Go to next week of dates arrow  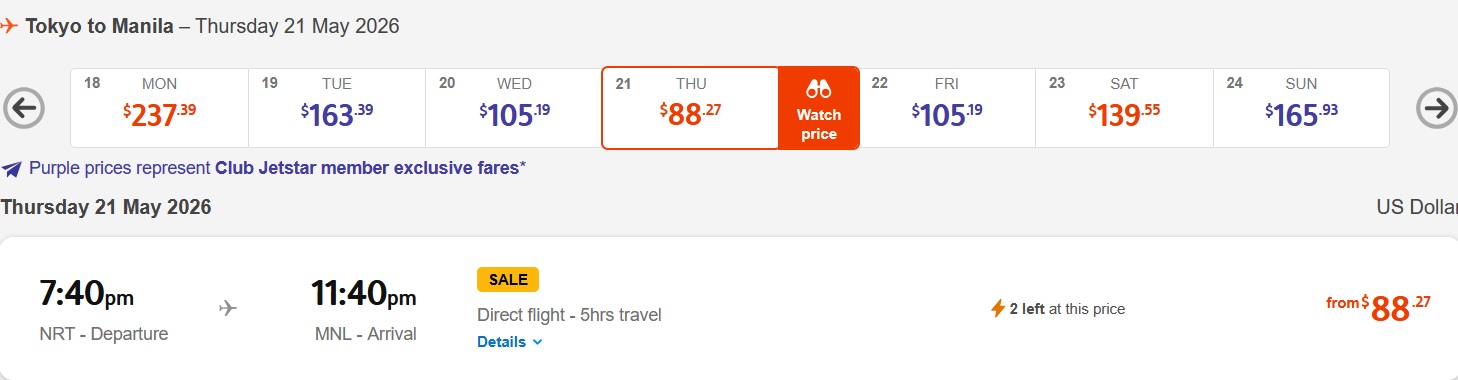1437,108
